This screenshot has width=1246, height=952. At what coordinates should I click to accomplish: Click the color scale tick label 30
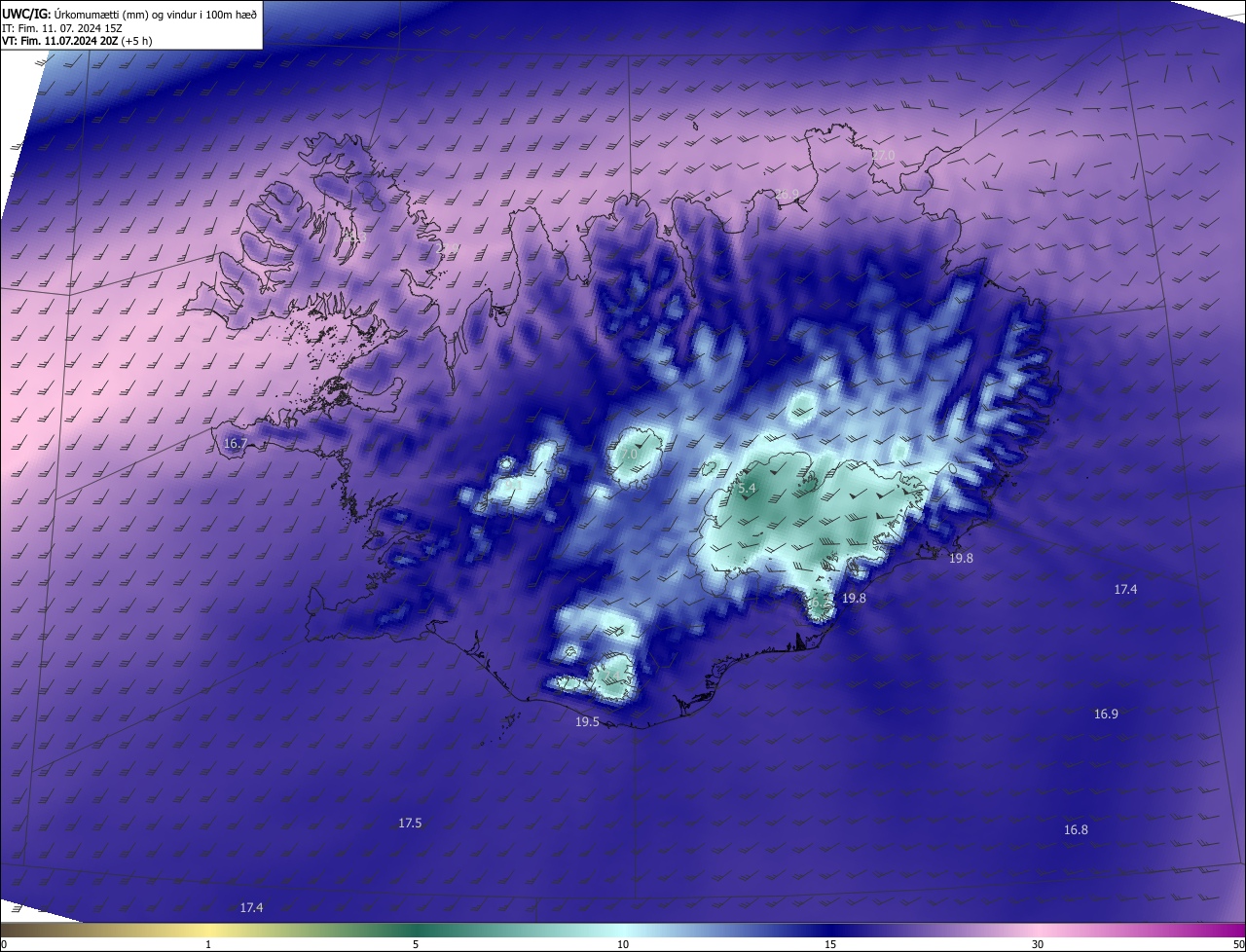(1038, 944)
